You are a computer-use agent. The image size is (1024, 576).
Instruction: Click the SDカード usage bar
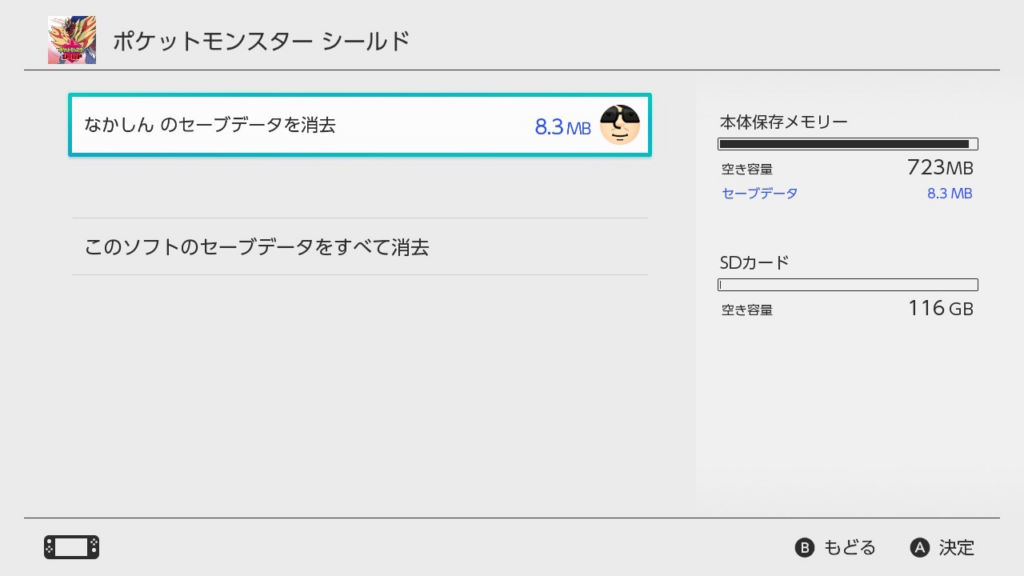click(x=848, y=285)
